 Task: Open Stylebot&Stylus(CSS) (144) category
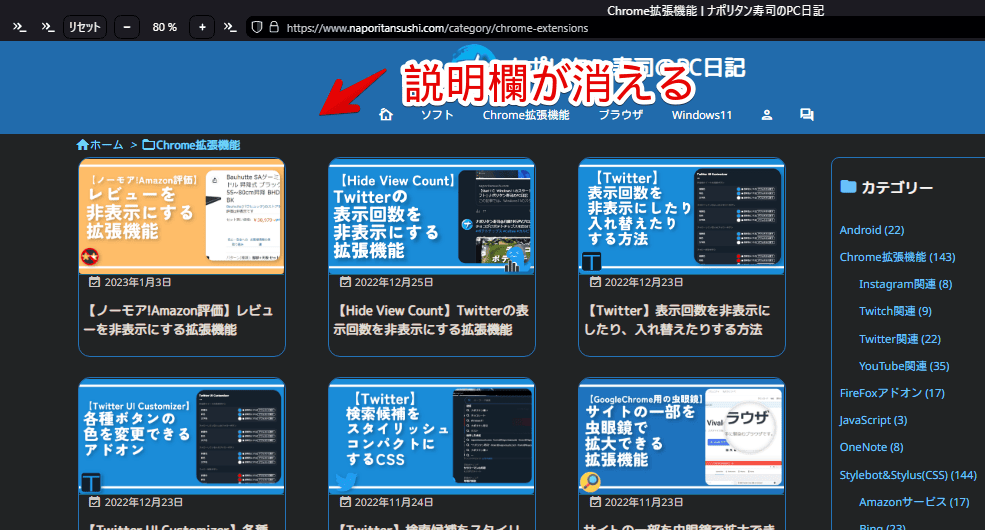(908, 475)
